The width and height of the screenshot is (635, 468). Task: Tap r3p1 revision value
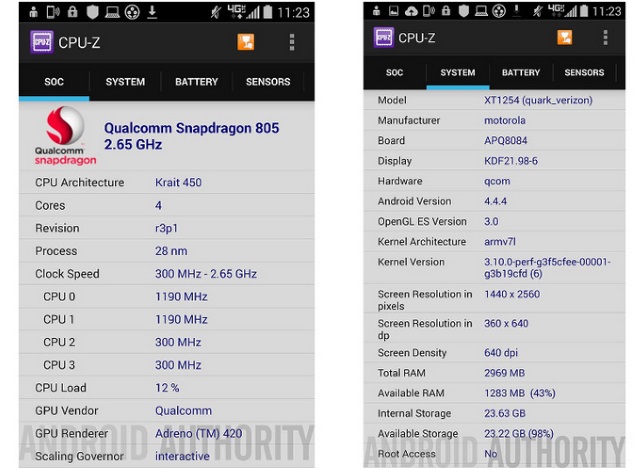coord(166,228)
